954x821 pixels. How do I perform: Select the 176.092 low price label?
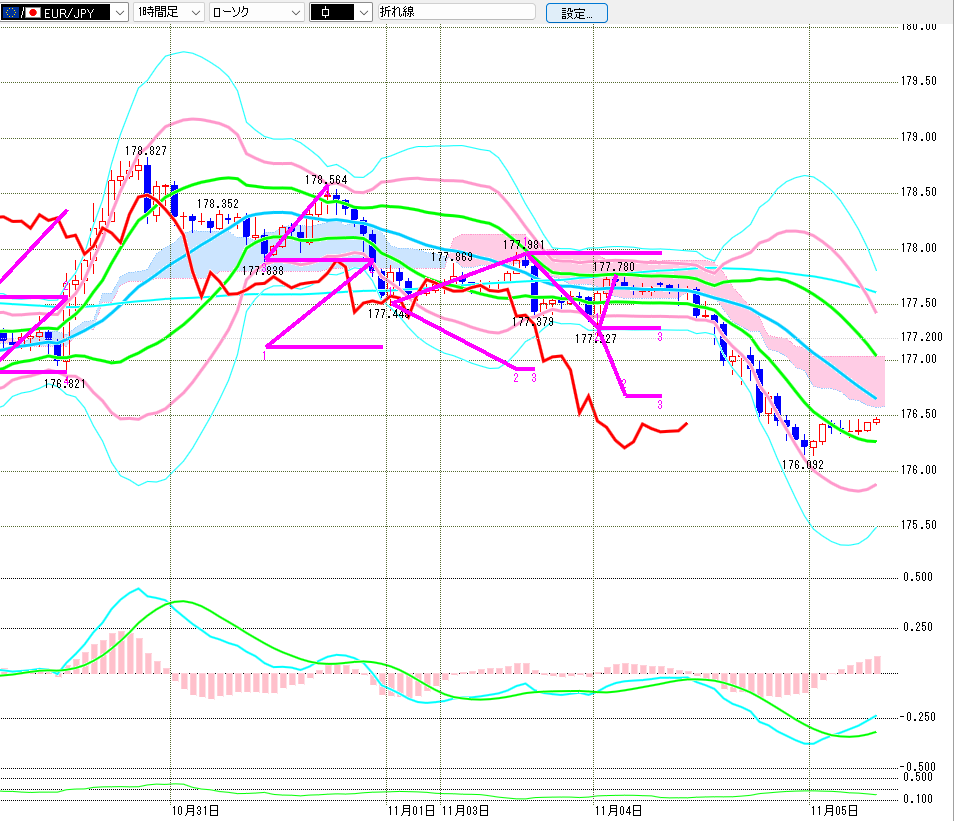click(802, 465)
